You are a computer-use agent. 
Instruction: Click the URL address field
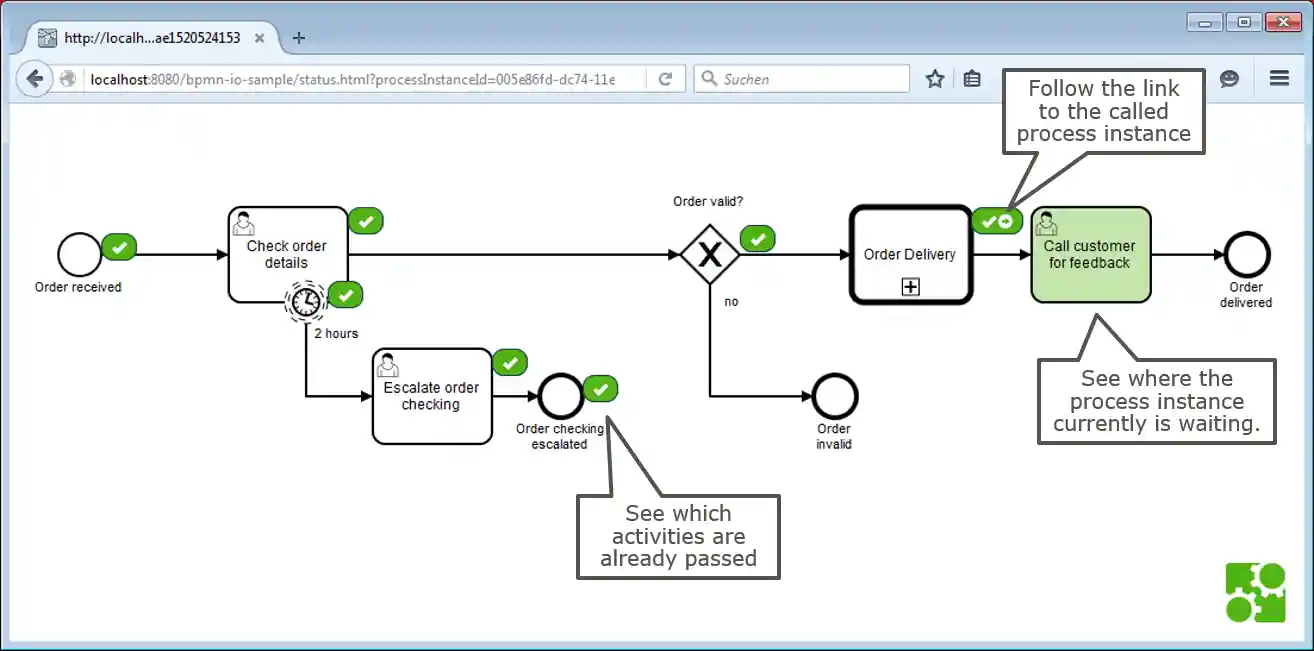click(365, 79)
